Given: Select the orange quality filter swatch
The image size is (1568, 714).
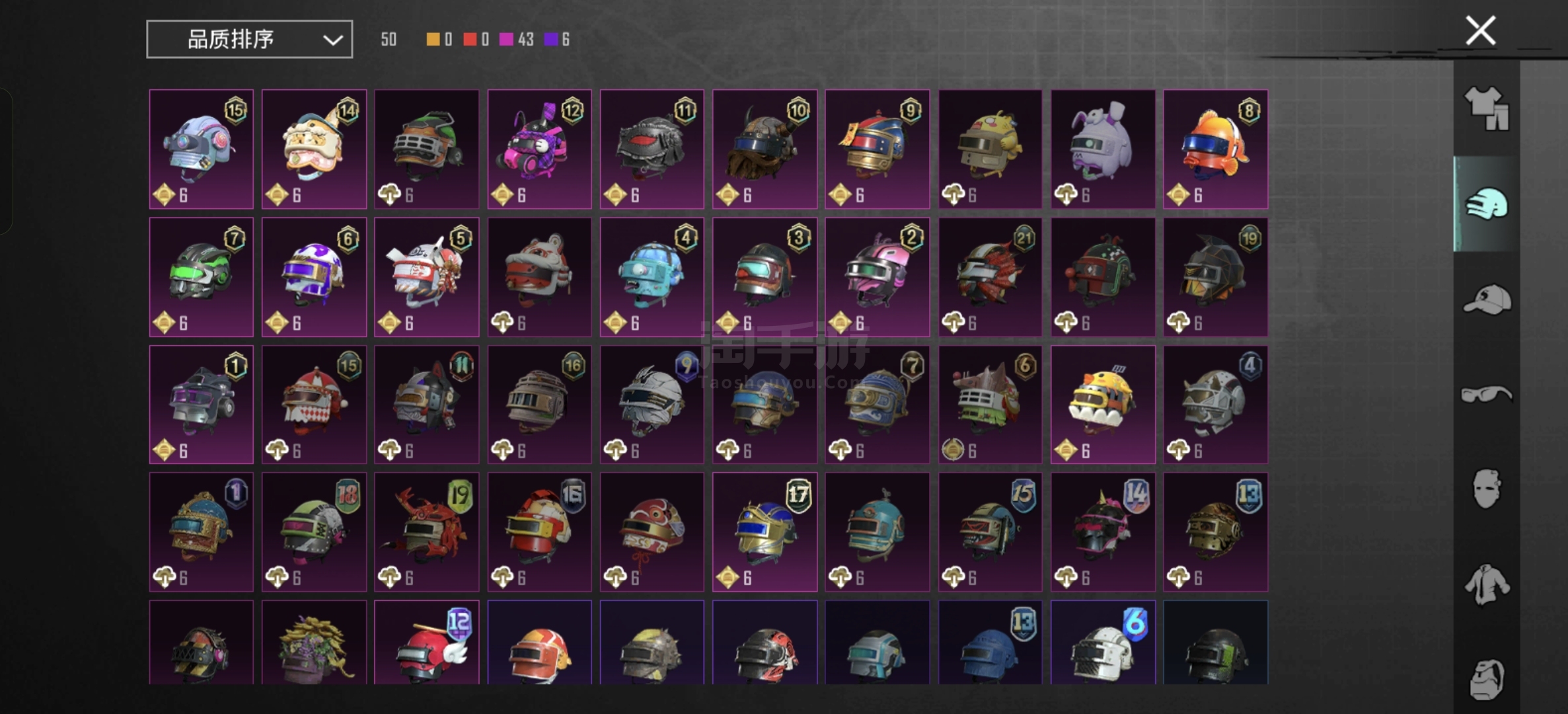Looking at the screenshot, I should (433, 40).
